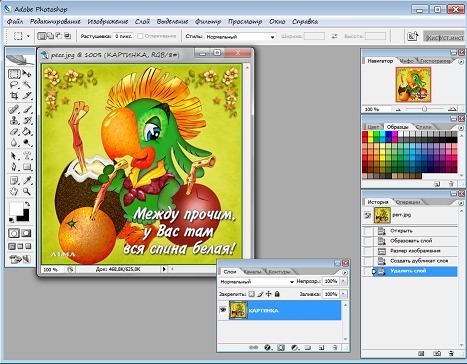Select the Rectangle shape tool
467x364 pixels.
click(27, 167)
